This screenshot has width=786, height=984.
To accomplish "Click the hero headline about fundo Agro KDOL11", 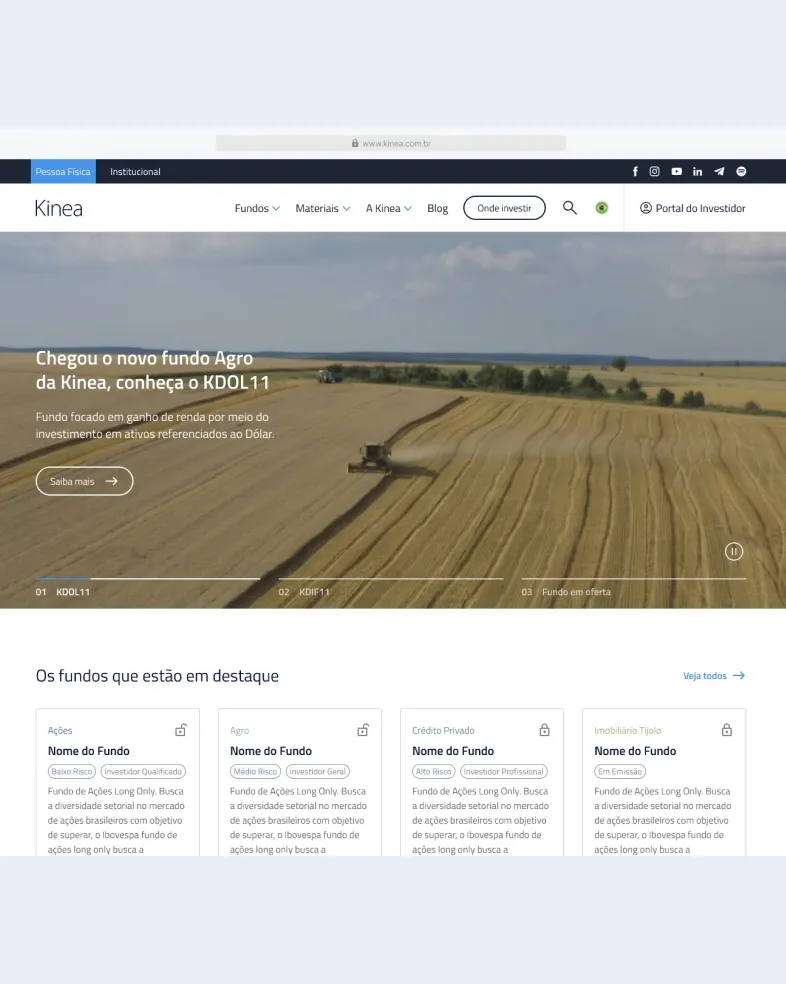I will click(x=153, y=370).
